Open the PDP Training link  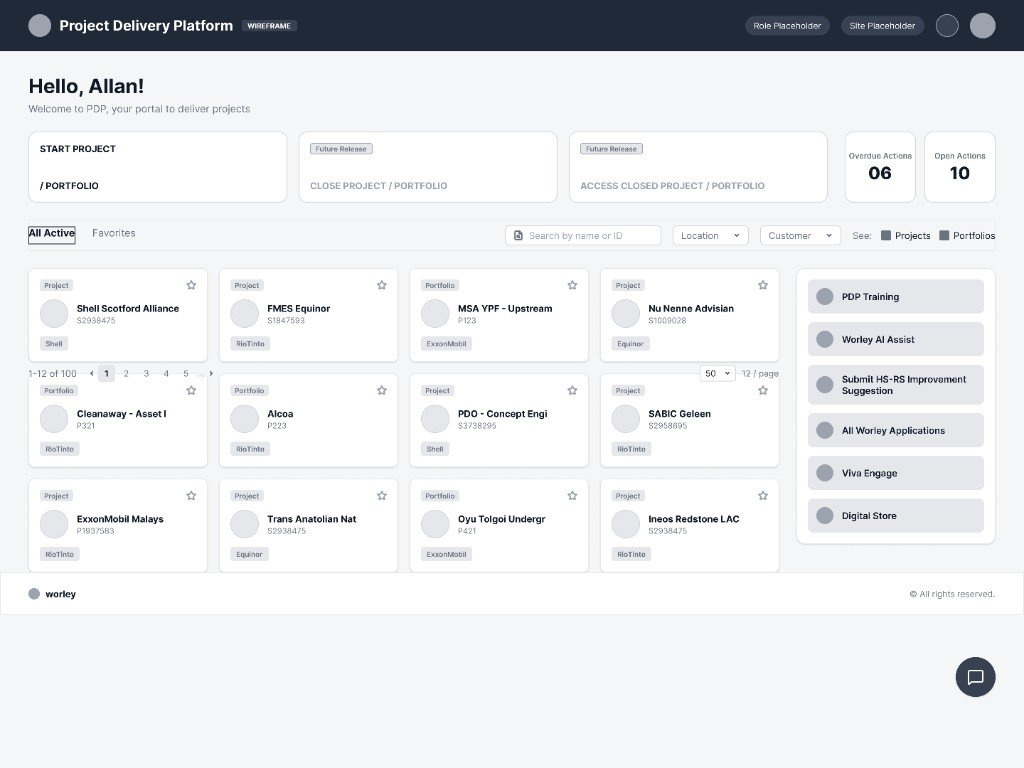tap(895, 296)
